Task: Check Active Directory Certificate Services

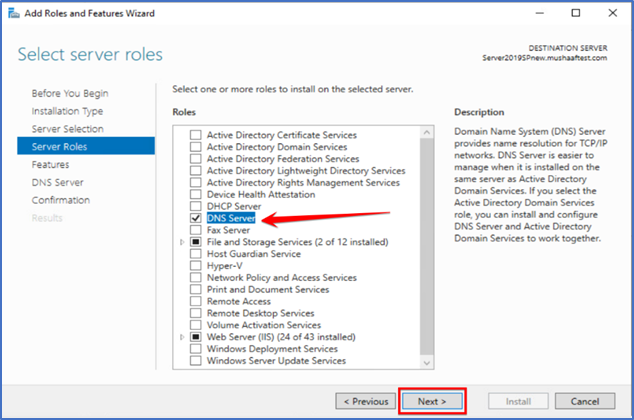Action: point(196,135)
